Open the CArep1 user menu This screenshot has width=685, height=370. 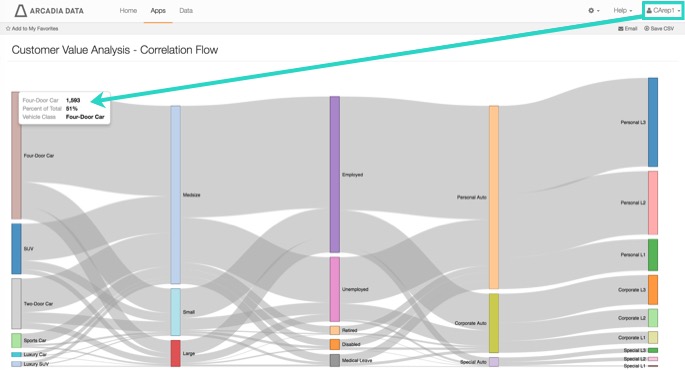[663, 10]
